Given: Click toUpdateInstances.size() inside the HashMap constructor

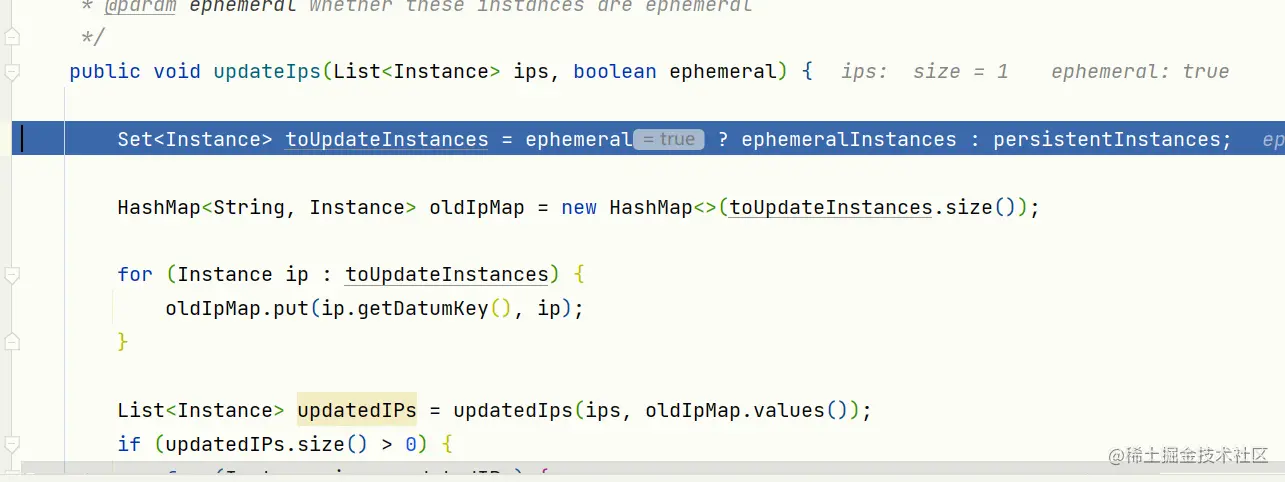Looking at the screenshot, I should [x=877, y=208].
